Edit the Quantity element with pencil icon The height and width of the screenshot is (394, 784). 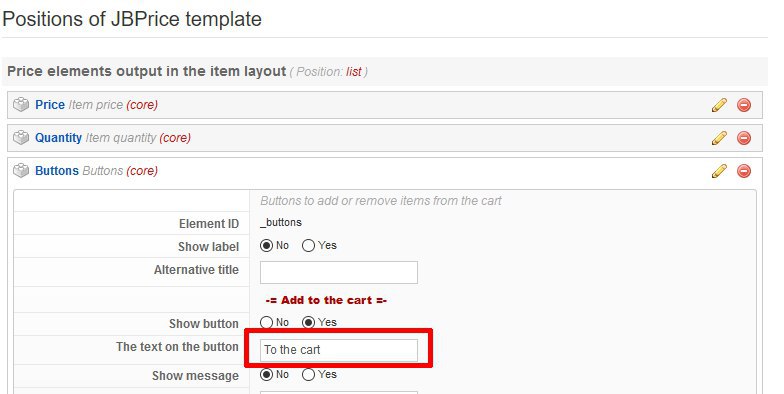pyautogui.click(x=719, y=138)
